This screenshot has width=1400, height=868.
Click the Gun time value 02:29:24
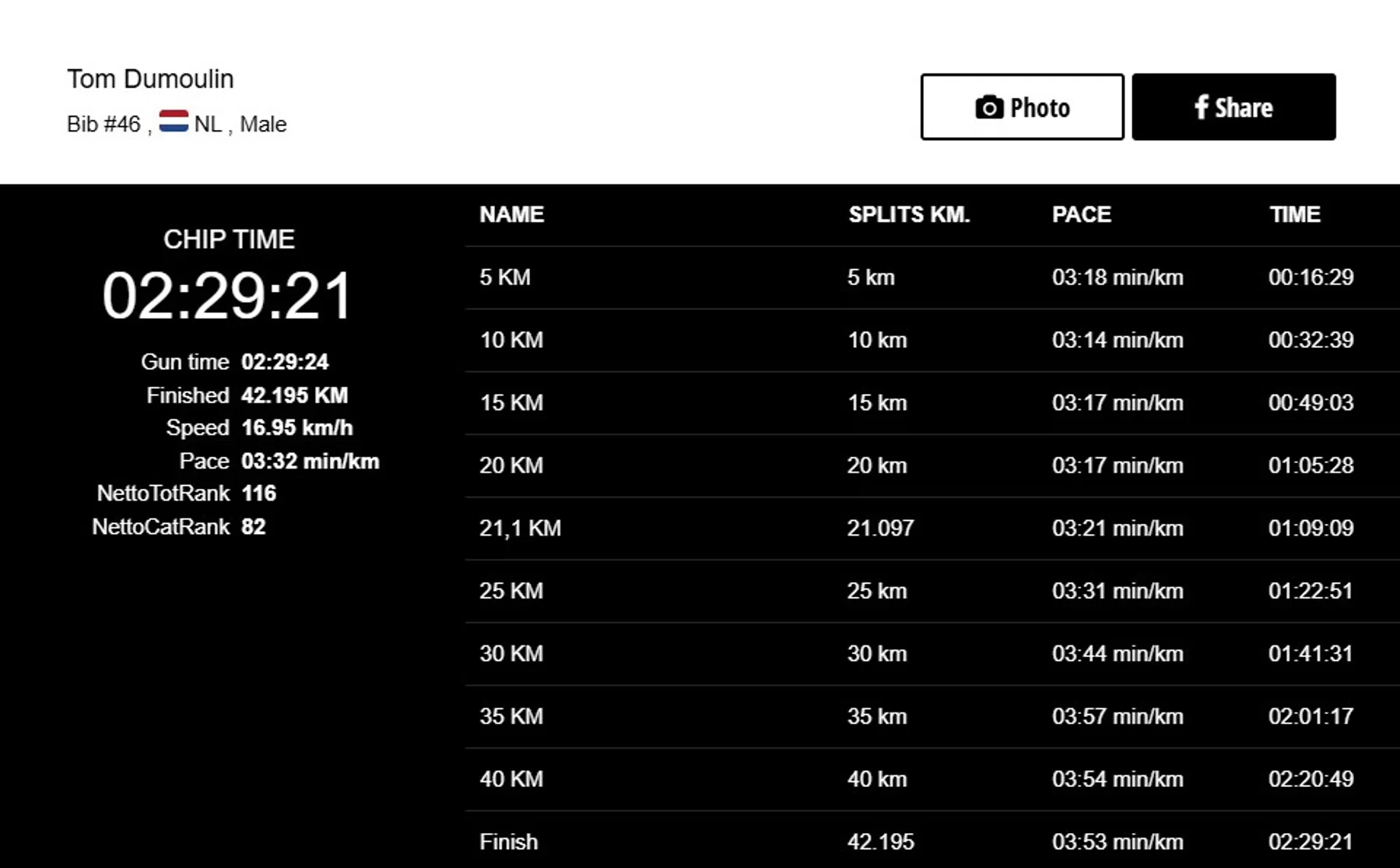tap(285, 362)
